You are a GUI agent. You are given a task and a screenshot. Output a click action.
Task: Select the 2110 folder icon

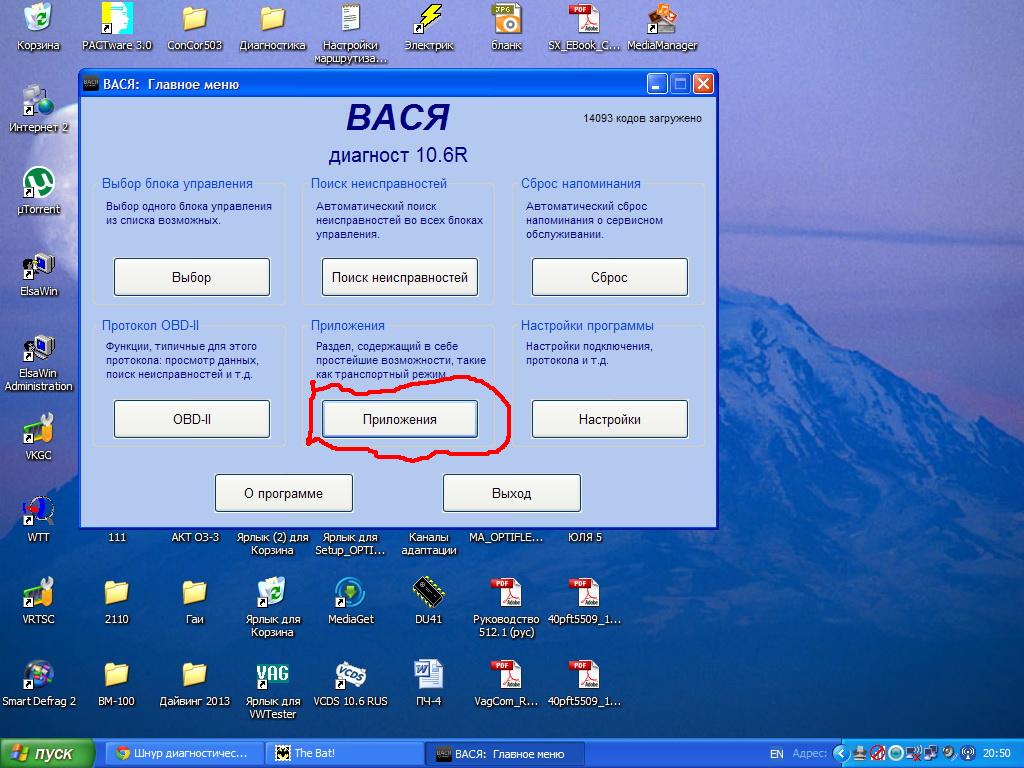tap(116, 593)
